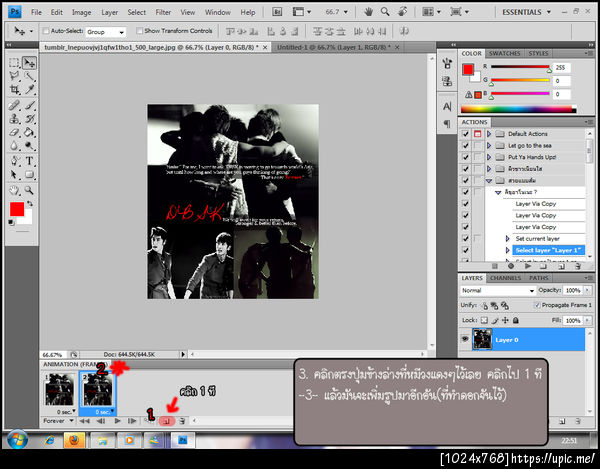Image resolution: width=600 pixels, height=469 pixels.
Task: Open Internet Explorer from the taskbar
Action: [49, 441]
